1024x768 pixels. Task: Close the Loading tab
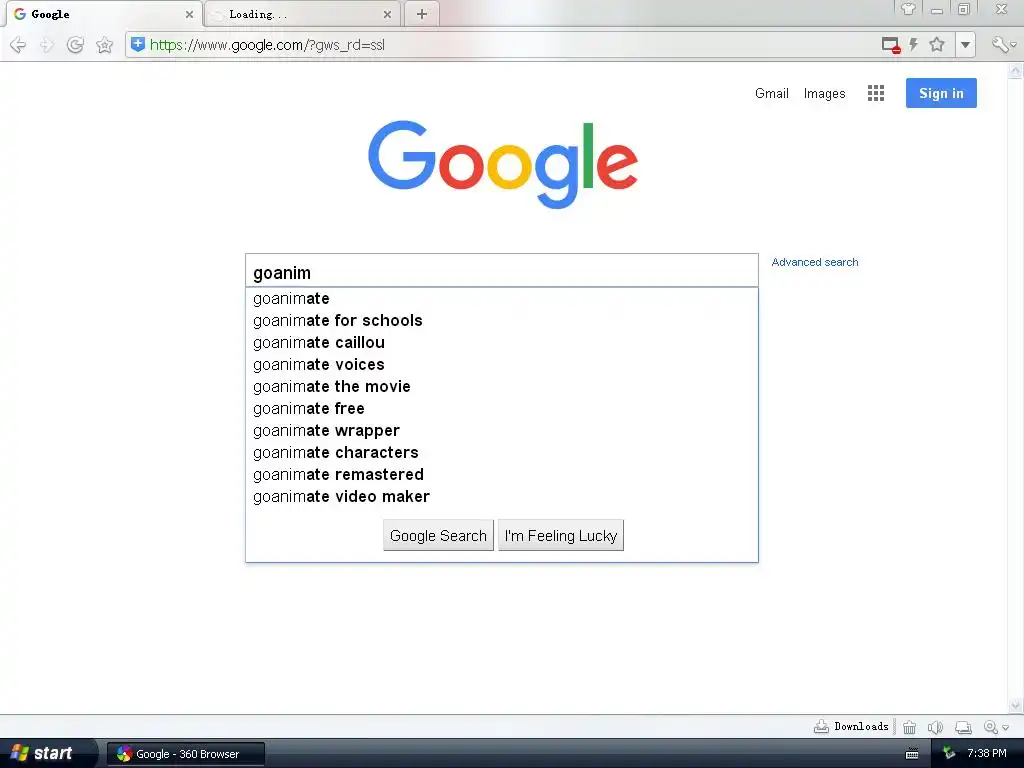387,14
